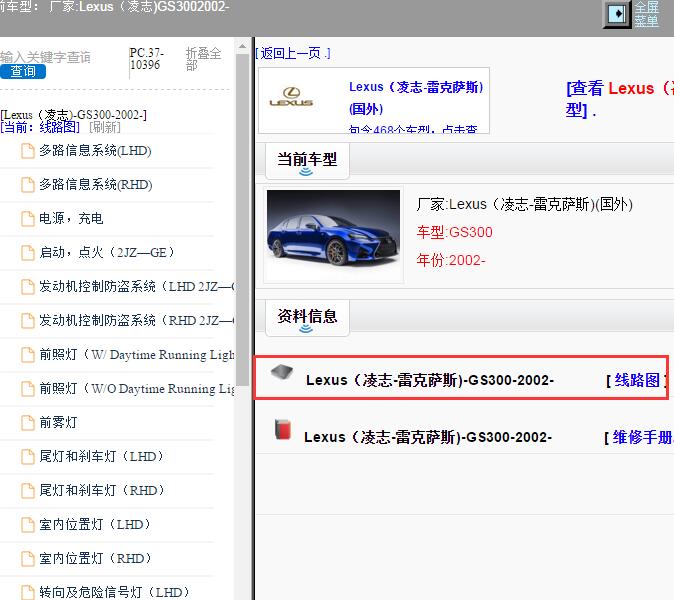Select 多路信息系统(LHD) in the tree
The height and width of the screenshot is (600, 674).
click(x=95, y=151)
